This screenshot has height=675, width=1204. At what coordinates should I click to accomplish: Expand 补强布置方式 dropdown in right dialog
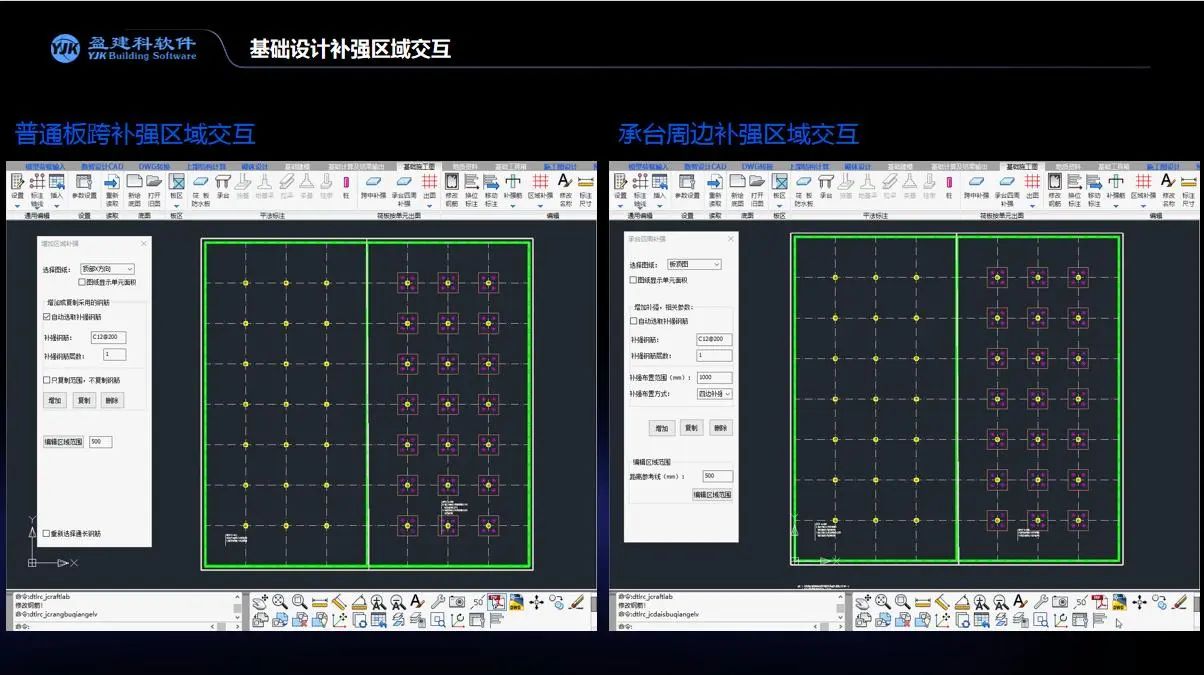point(714,394)
